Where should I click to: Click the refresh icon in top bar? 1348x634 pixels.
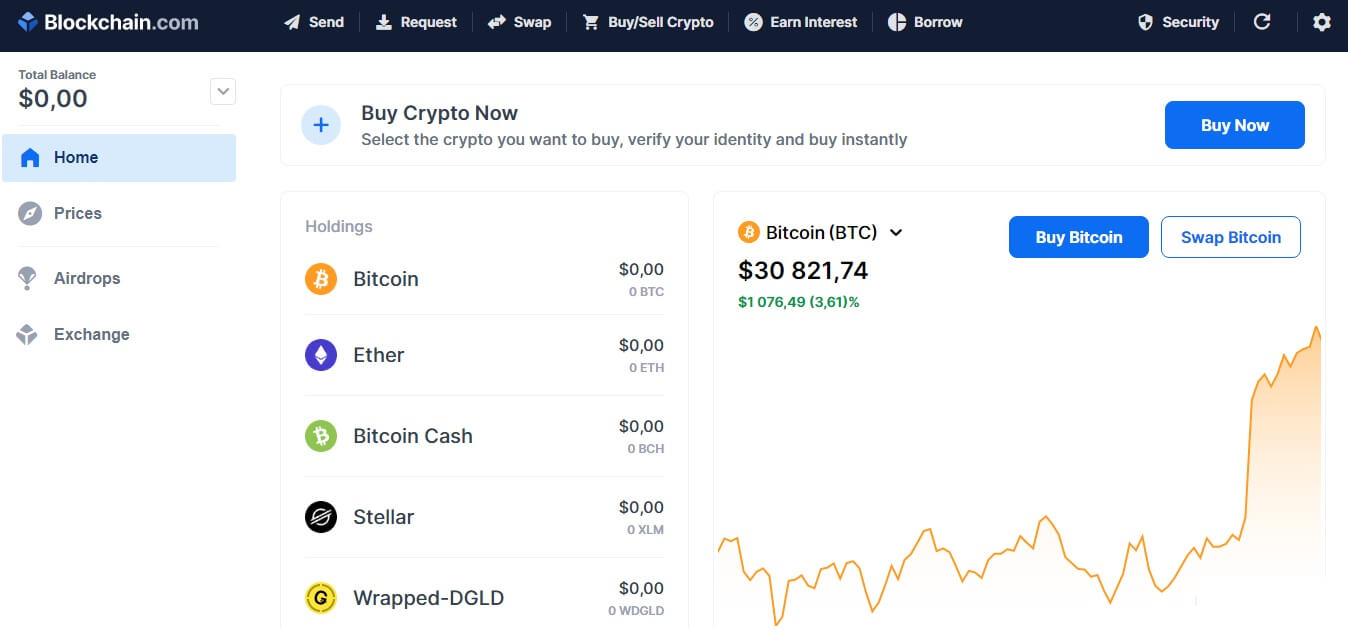pyautogui.click(x=1262, y=21)
